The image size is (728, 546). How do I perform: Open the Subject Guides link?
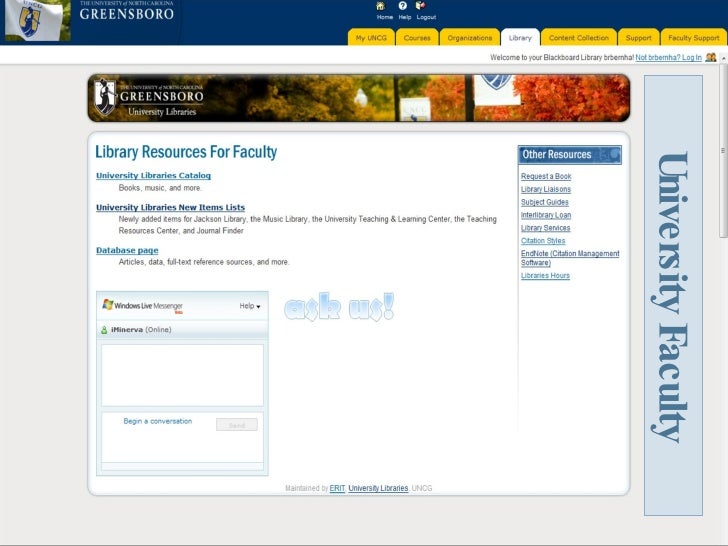coord(545,202)
